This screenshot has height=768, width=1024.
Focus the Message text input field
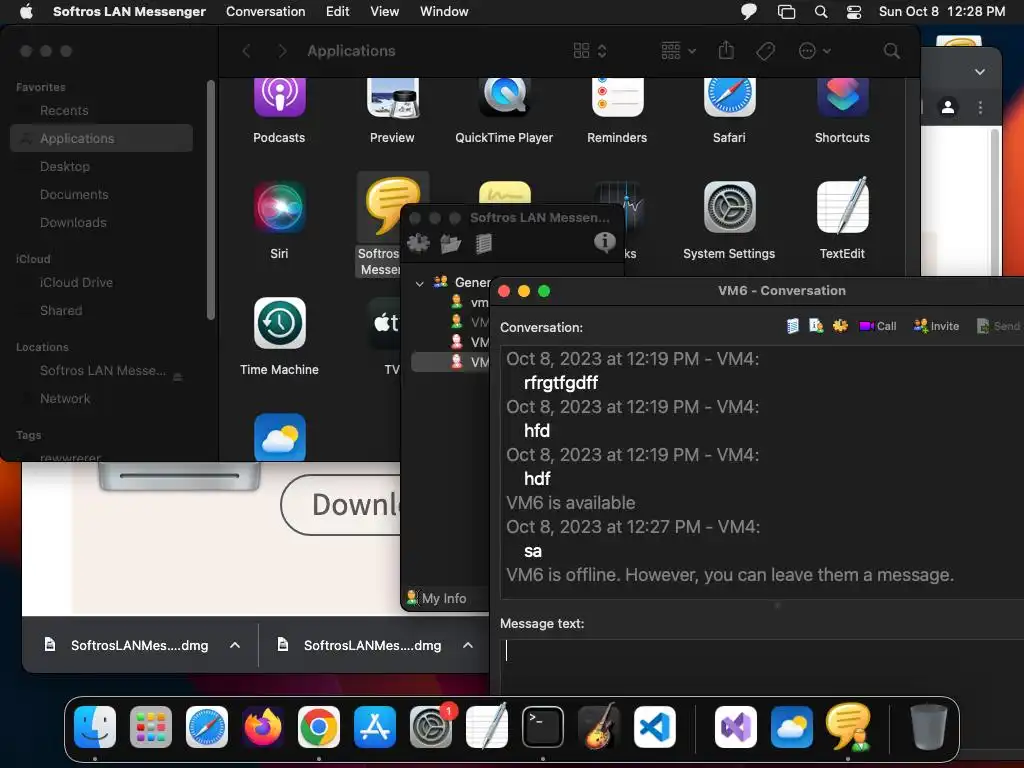[761, 666]
